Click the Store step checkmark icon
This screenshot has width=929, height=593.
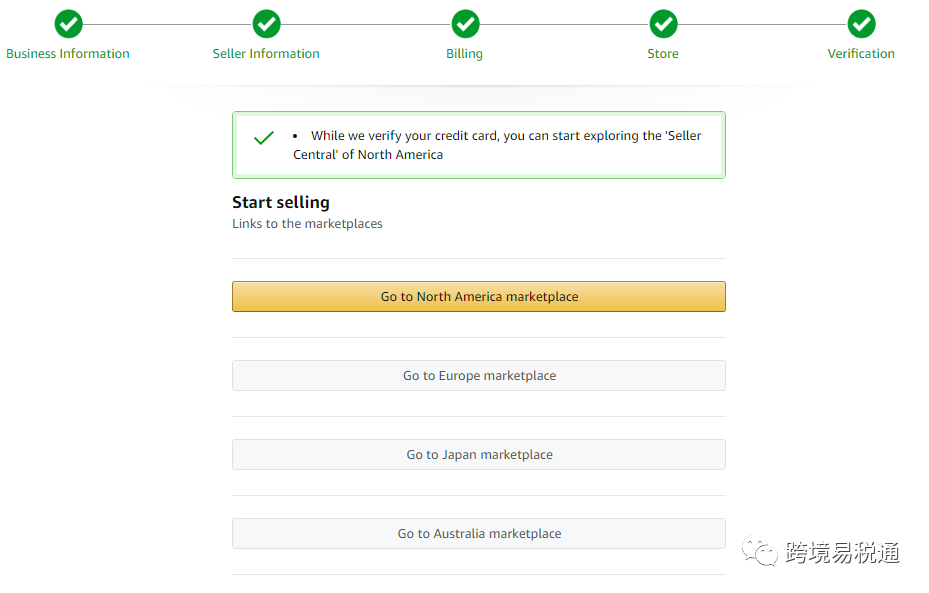pos(663,24)
